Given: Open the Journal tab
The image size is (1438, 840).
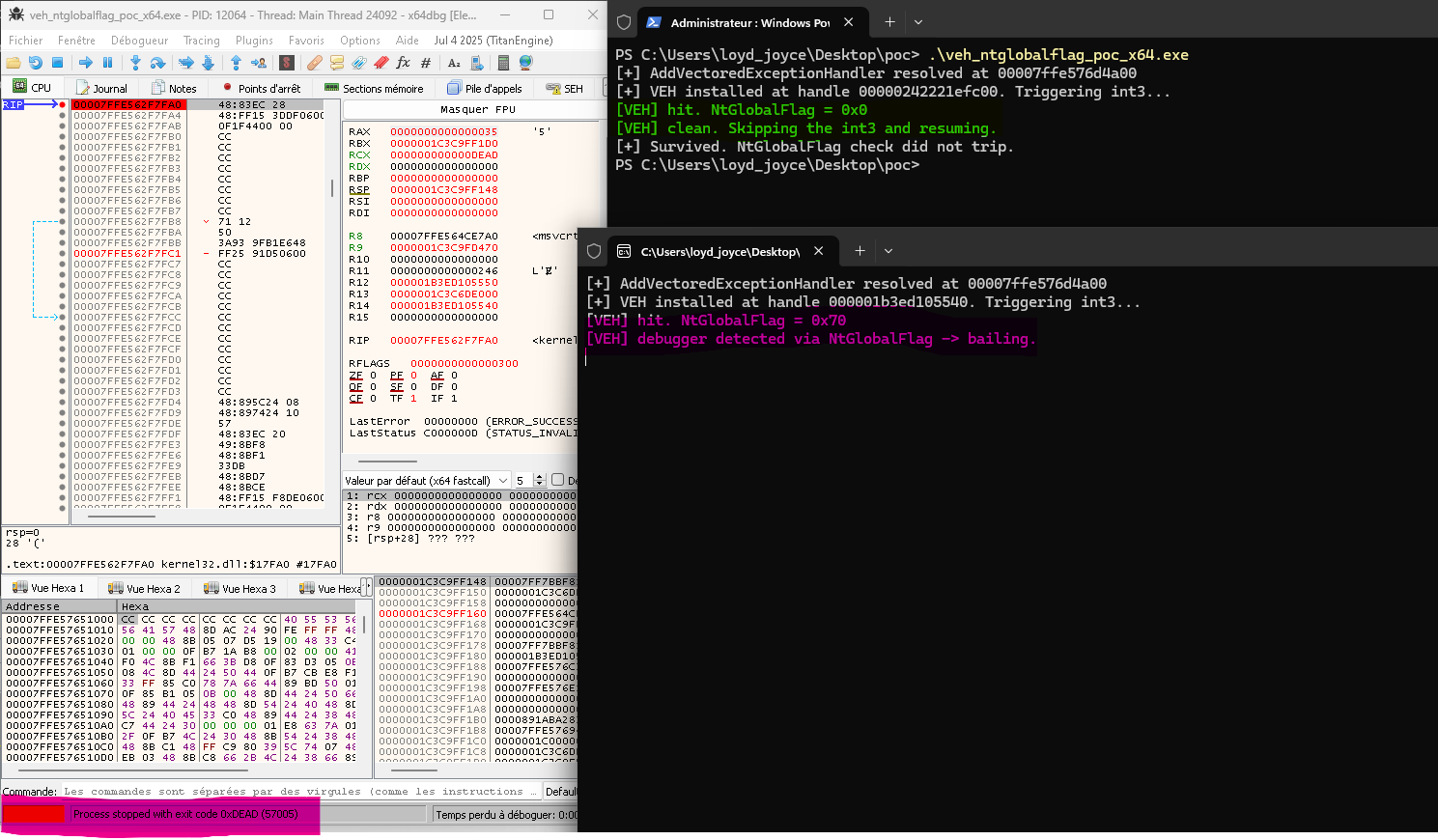Looking at the screenshot, I should [100, 88].
